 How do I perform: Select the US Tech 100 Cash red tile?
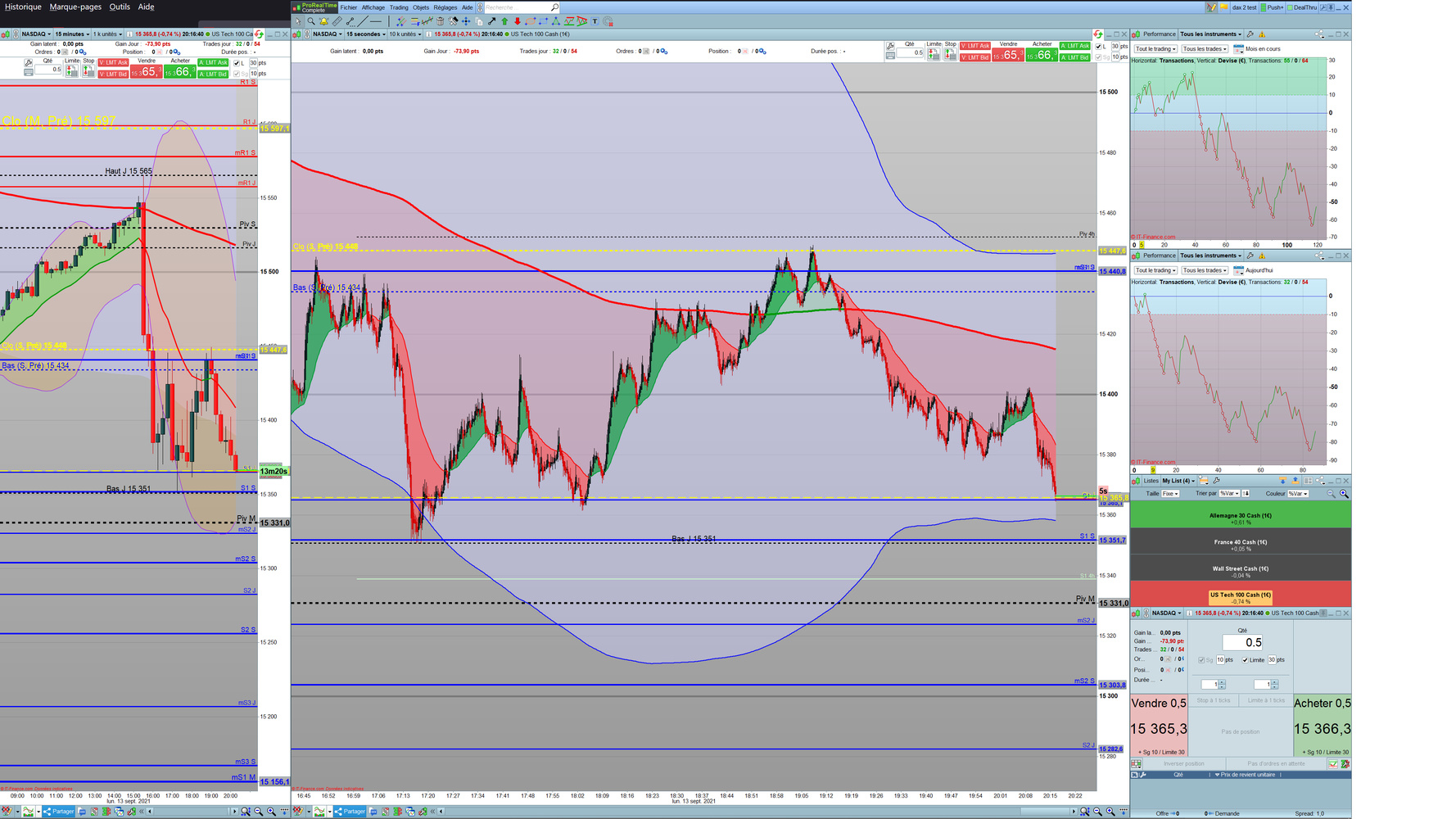click(1241, 594)
